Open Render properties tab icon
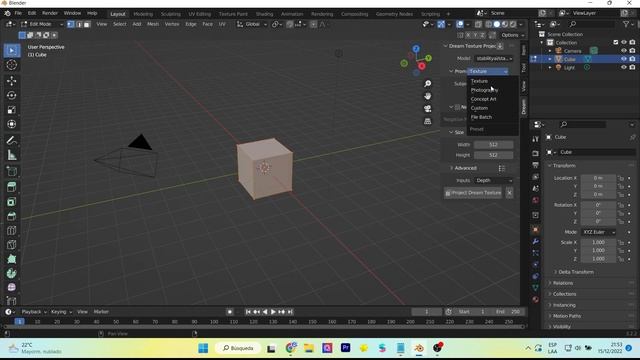The width and height of the screenshot is (640, 360). pyautogui.click(x=536, y=153)
